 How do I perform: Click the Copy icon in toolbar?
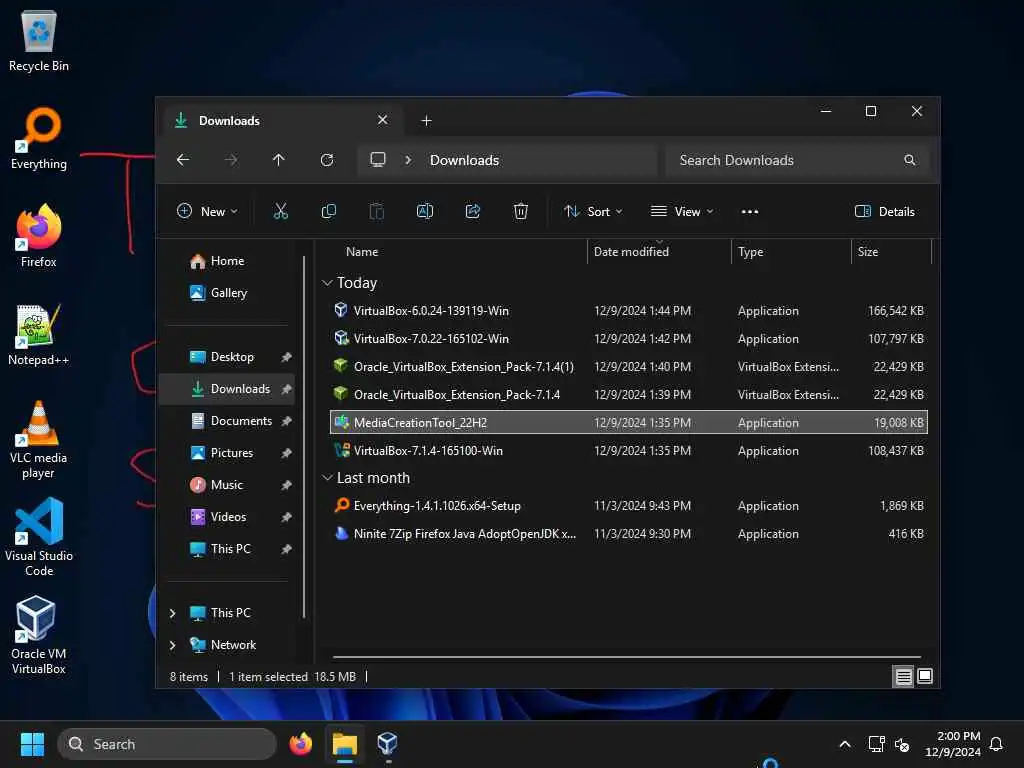[x=328, y=211]
